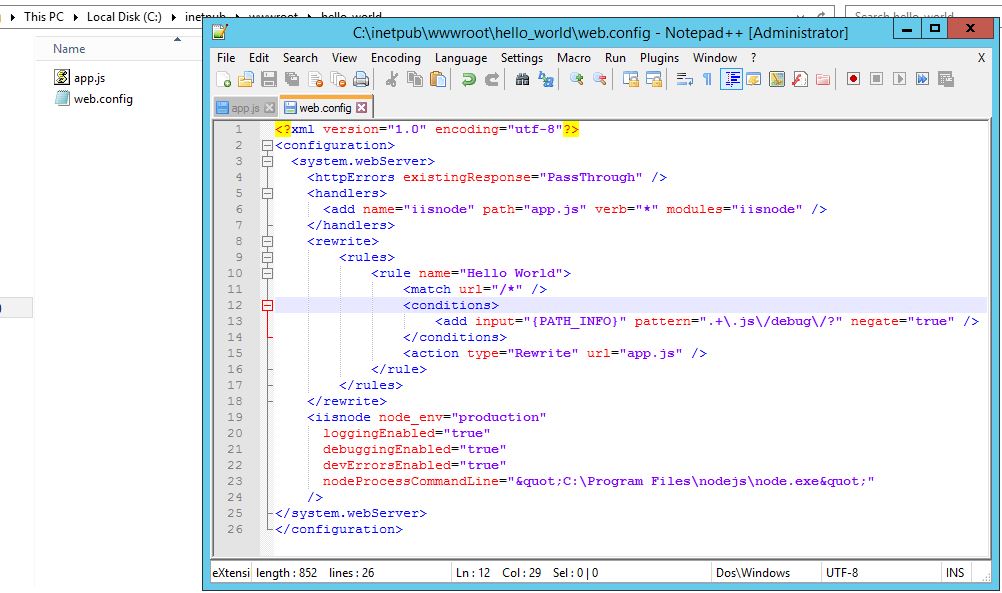Undo the last edit
The height and width of the screenshot is (593, 1002).
pos(468,77)
